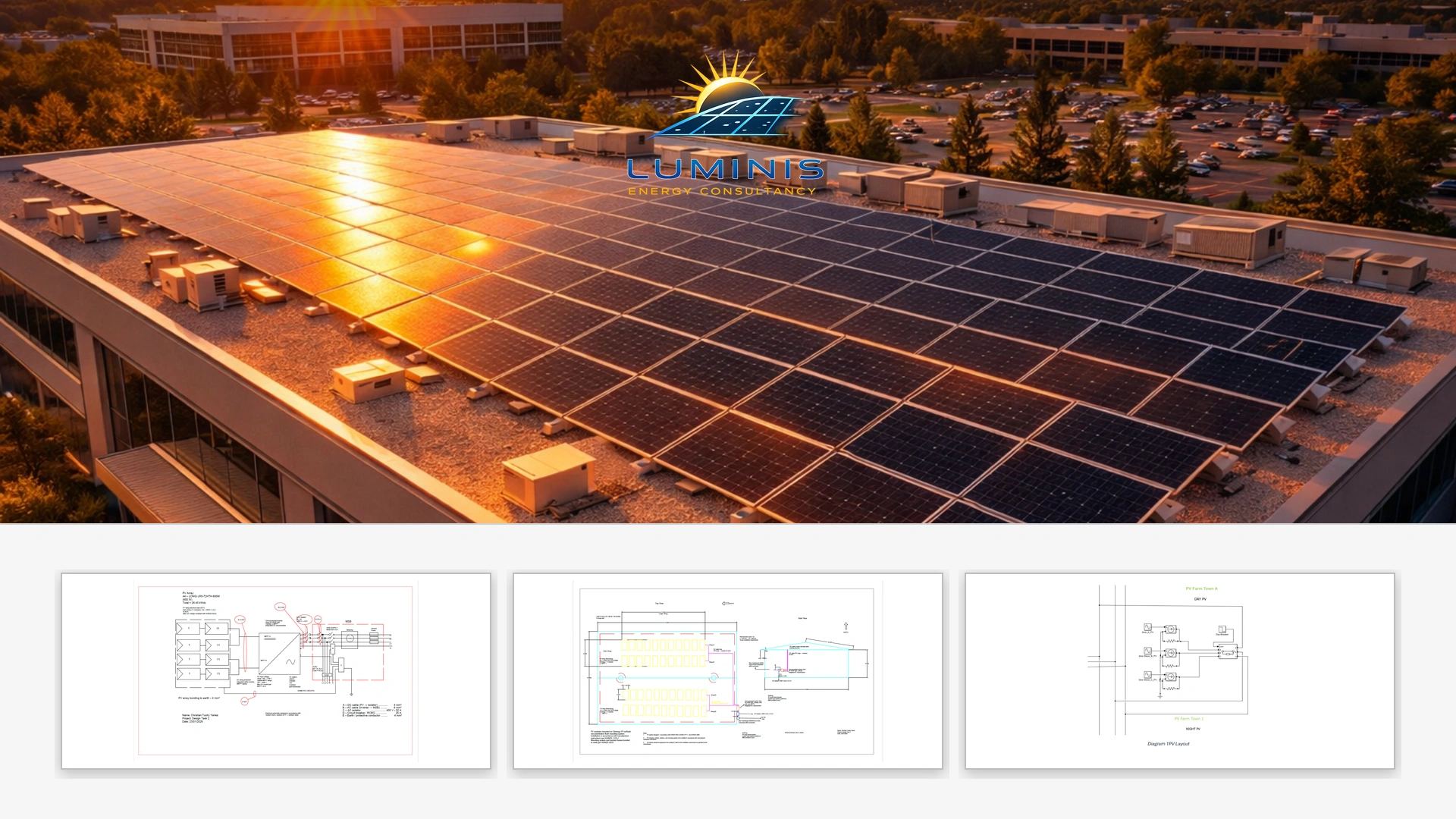
Task: Click the up arrow in the side view drawing
Action: [846, 627]
